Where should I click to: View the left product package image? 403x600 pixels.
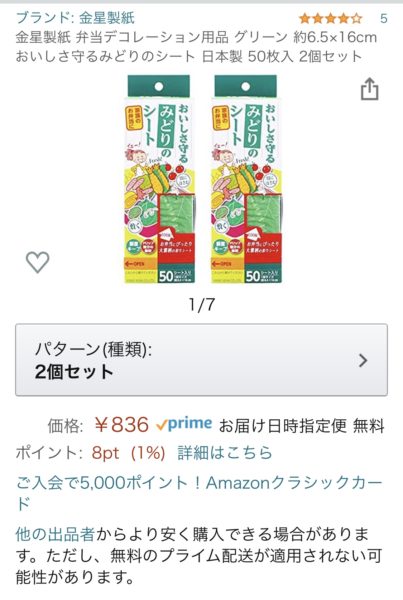tap(159, 179)
